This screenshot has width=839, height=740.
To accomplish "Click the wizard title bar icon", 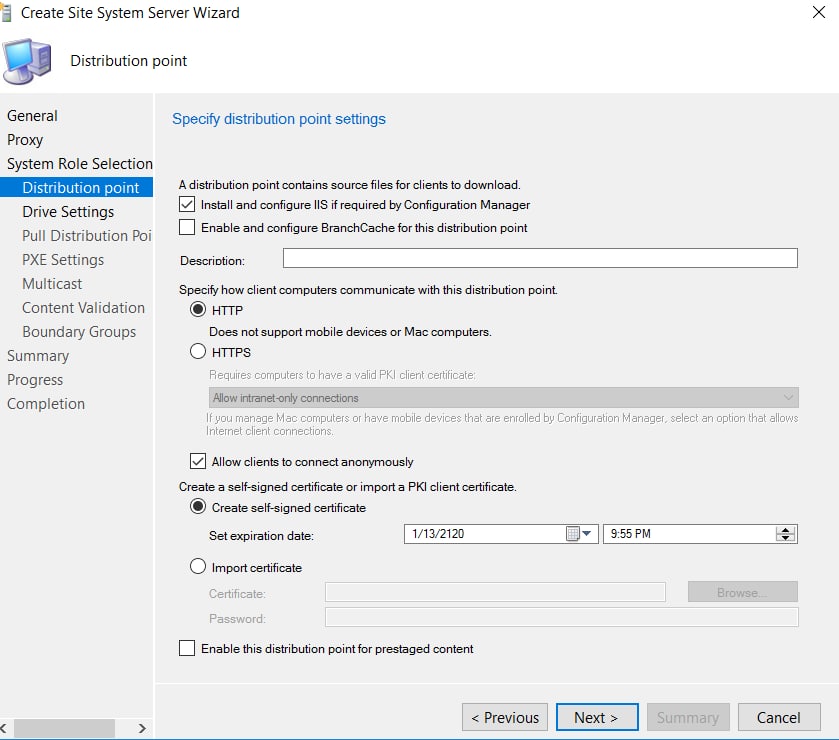I will click(6, 12).
